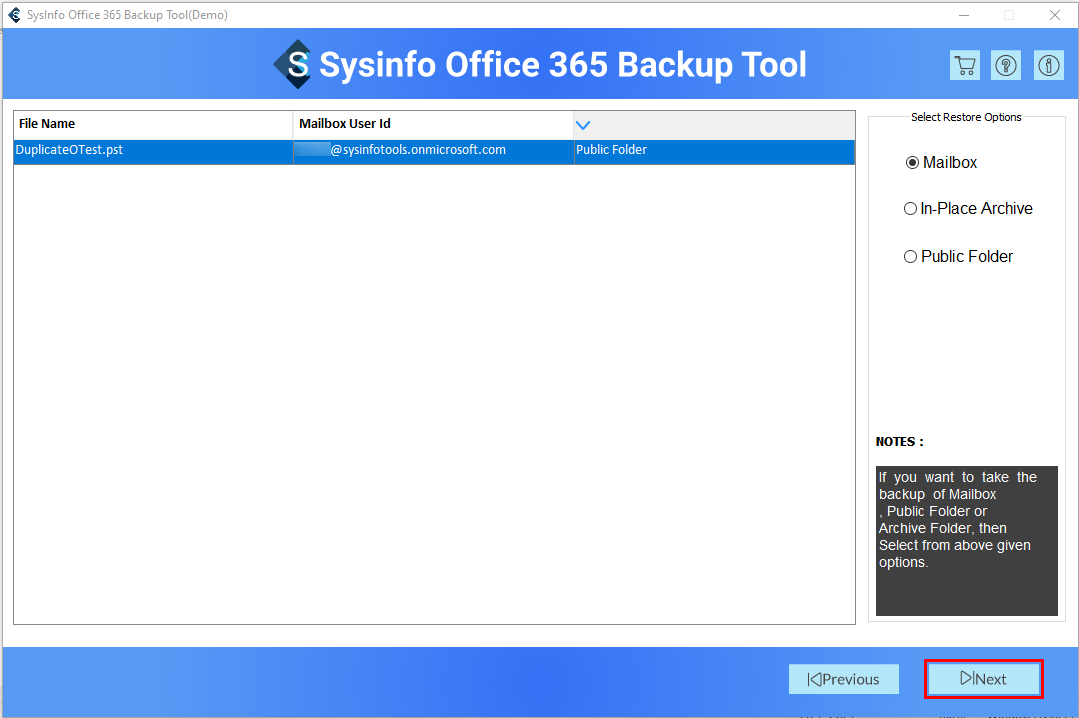
Task: Click the app icon in title bar
Action: 14,14
